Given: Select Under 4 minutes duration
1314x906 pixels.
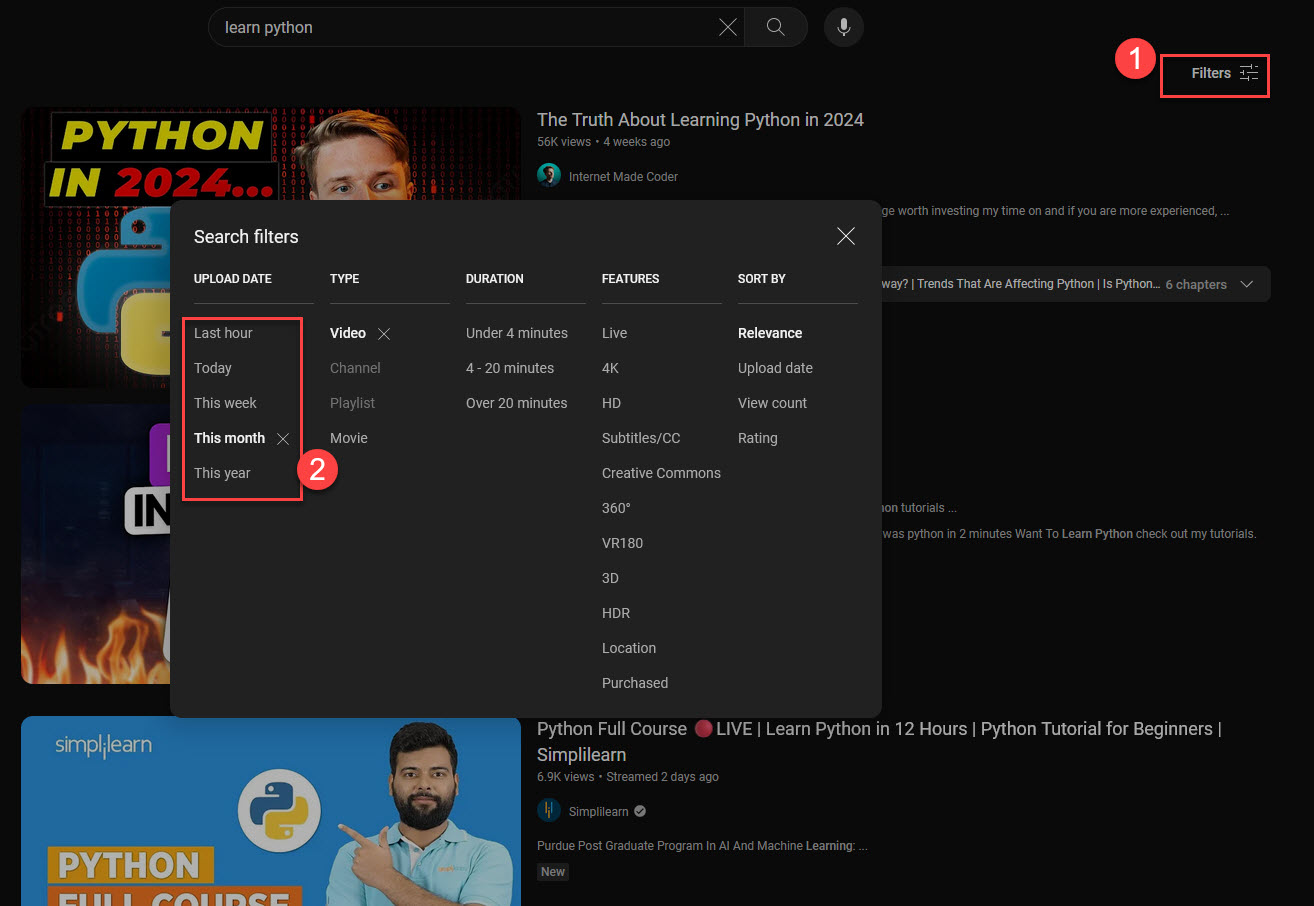Looking at the screenshot, I should pos(517,333).
